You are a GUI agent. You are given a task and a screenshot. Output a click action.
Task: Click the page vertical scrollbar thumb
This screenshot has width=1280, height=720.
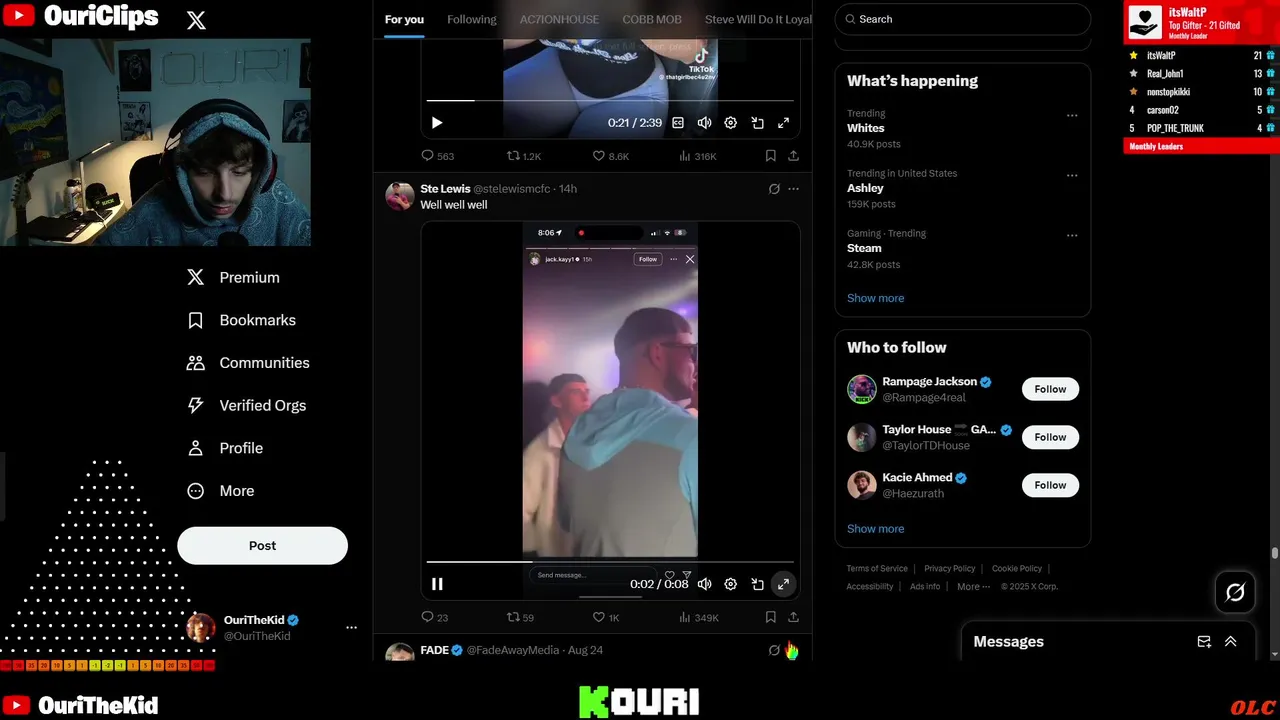click(x=1275, y=553)
